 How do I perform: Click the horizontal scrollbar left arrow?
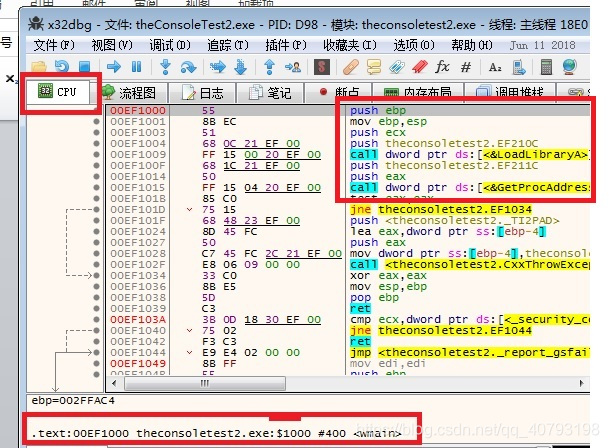[x=114, y=383]
